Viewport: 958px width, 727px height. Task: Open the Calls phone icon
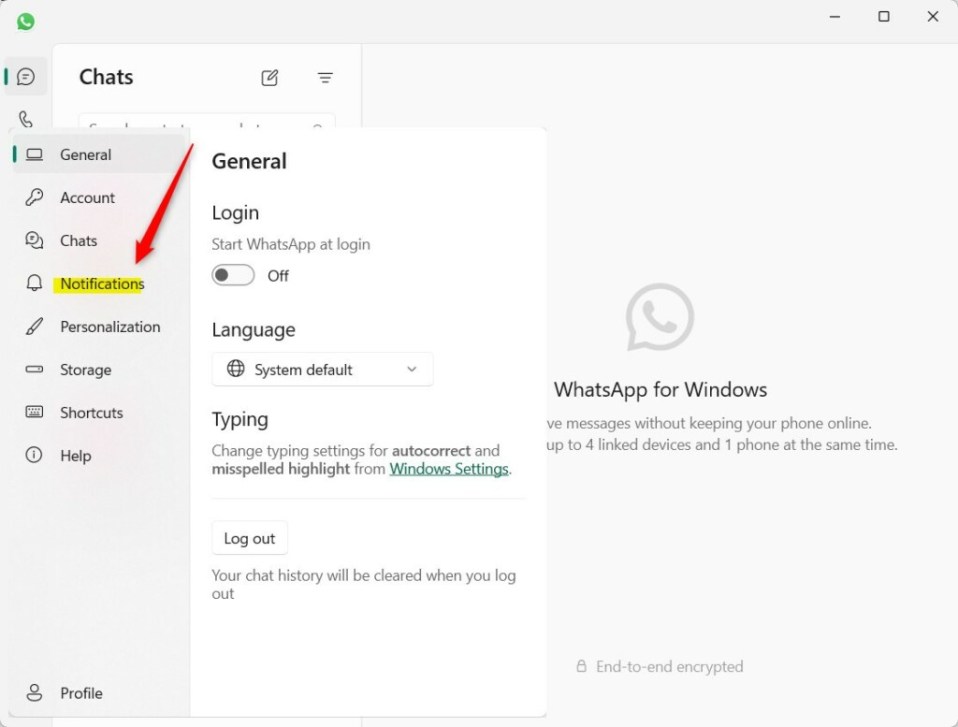pos(26,119)
